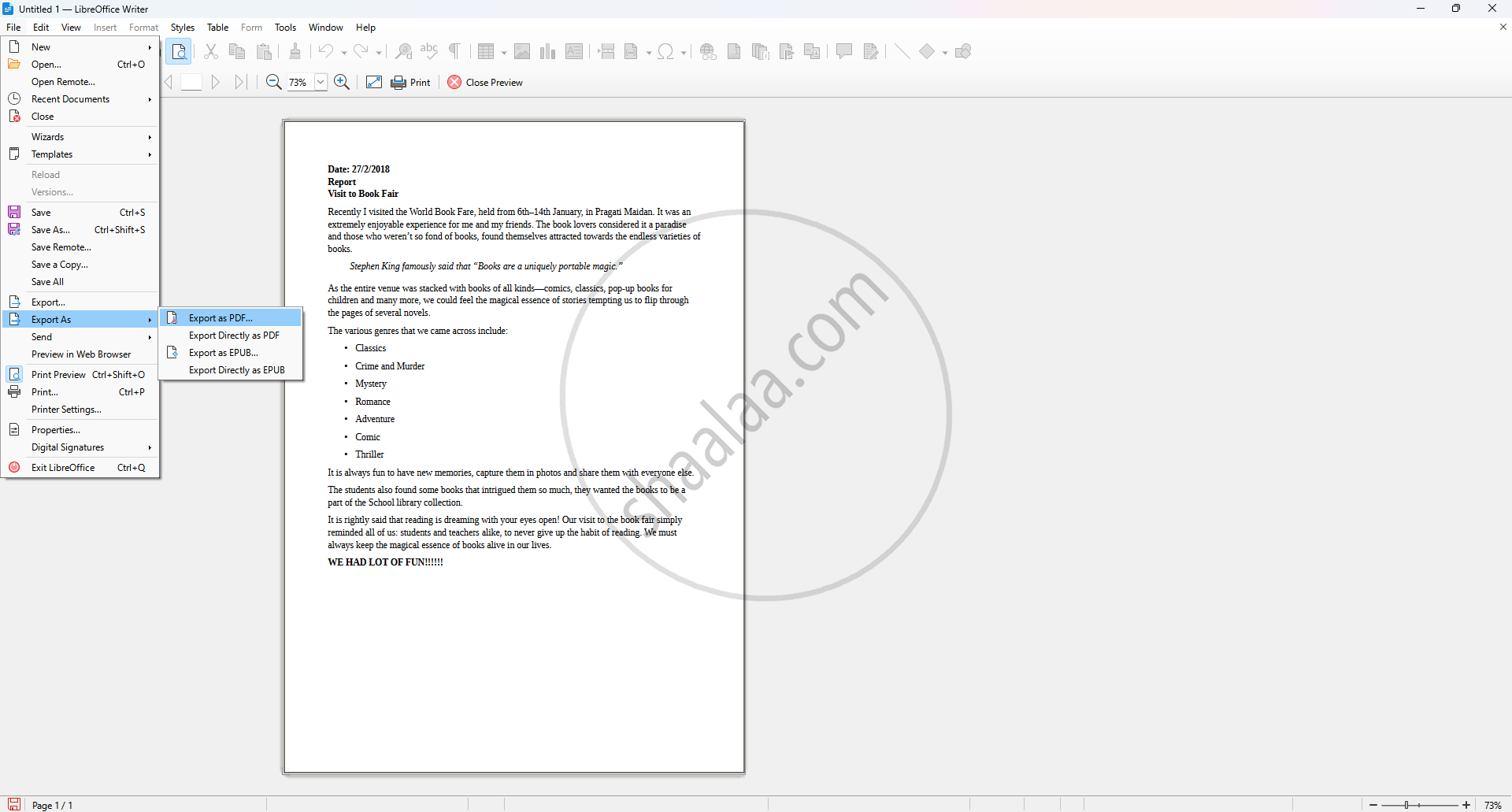Click the Full Screen preview icon

coord(374,82)
